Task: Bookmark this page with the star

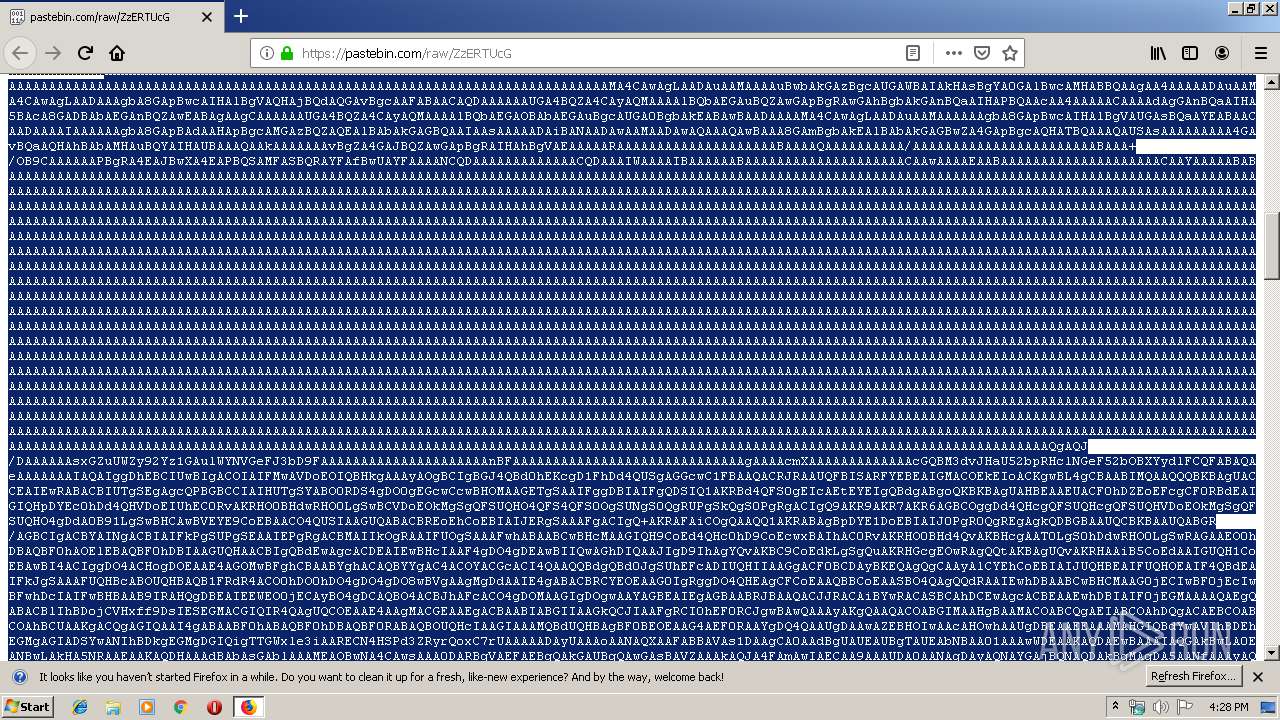Action: (1010, 53)
